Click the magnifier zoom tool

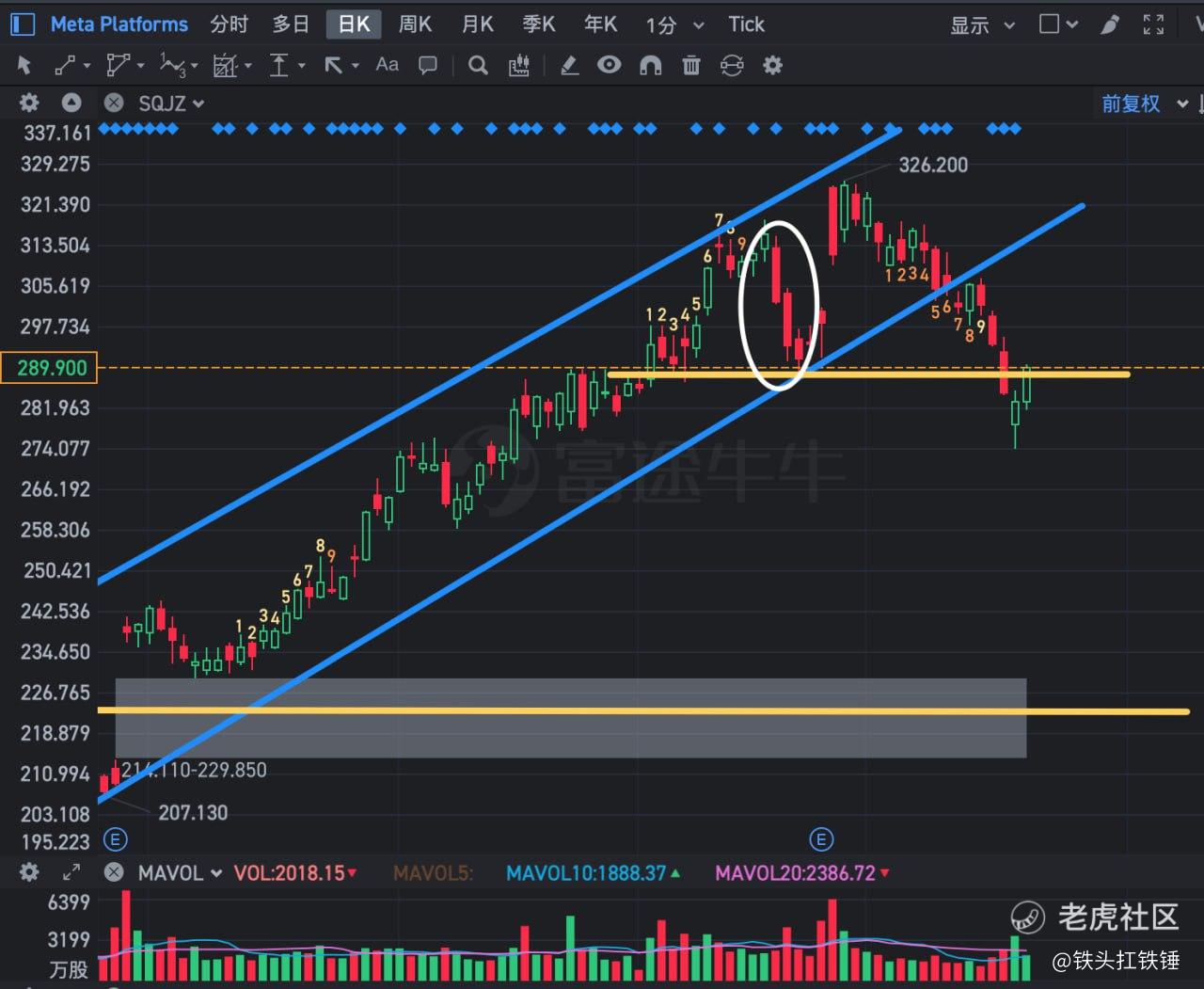[x=478, y=65]
